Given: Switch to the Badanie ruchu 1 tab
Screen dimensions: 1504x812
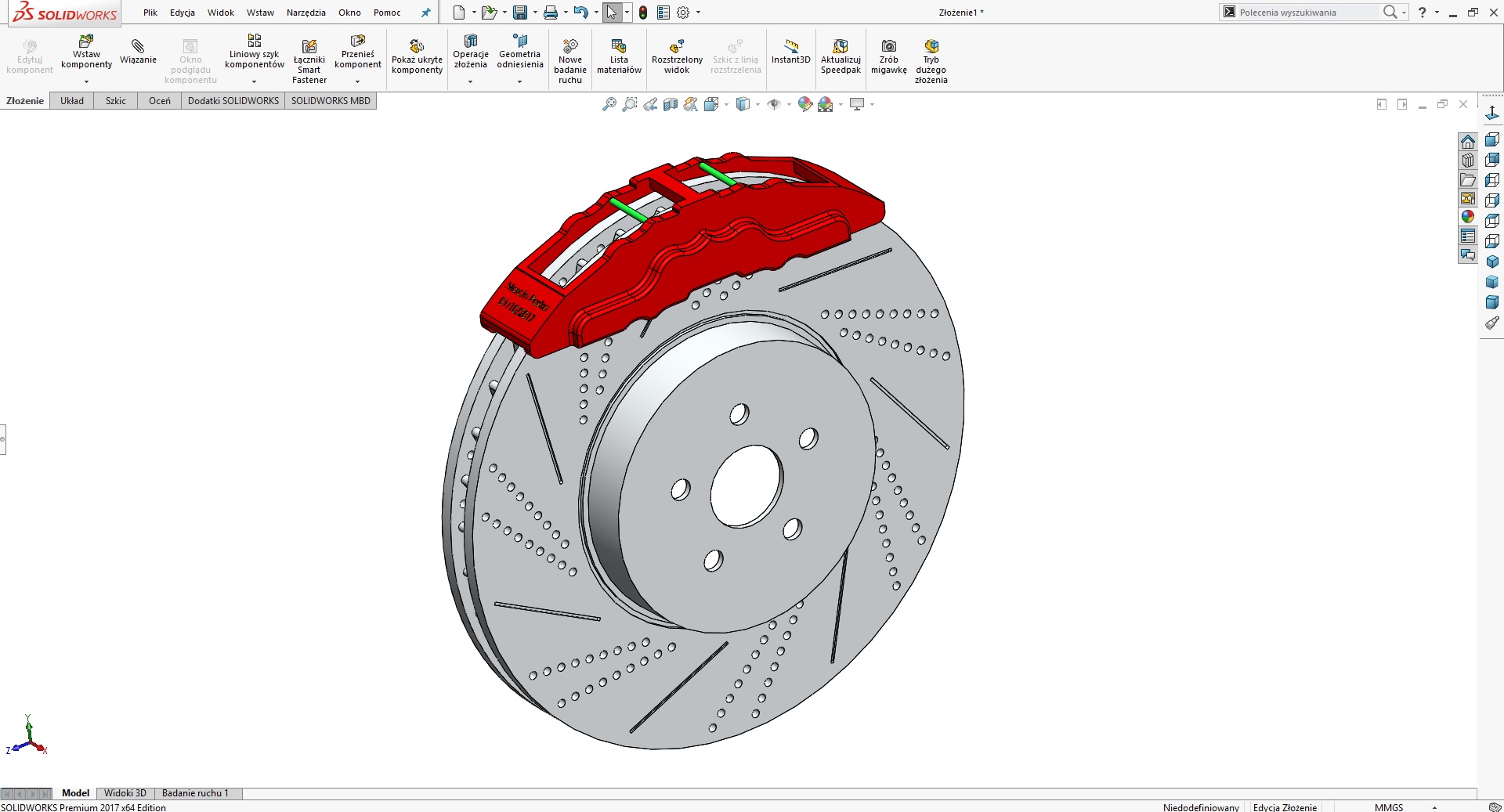Looking at the screenshot, I should (x=196, y=793).
